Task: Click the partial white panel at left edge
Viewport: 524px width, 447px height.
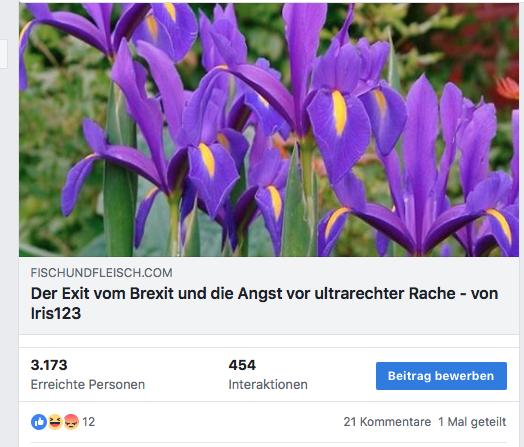Action: (x=3, y=54)
